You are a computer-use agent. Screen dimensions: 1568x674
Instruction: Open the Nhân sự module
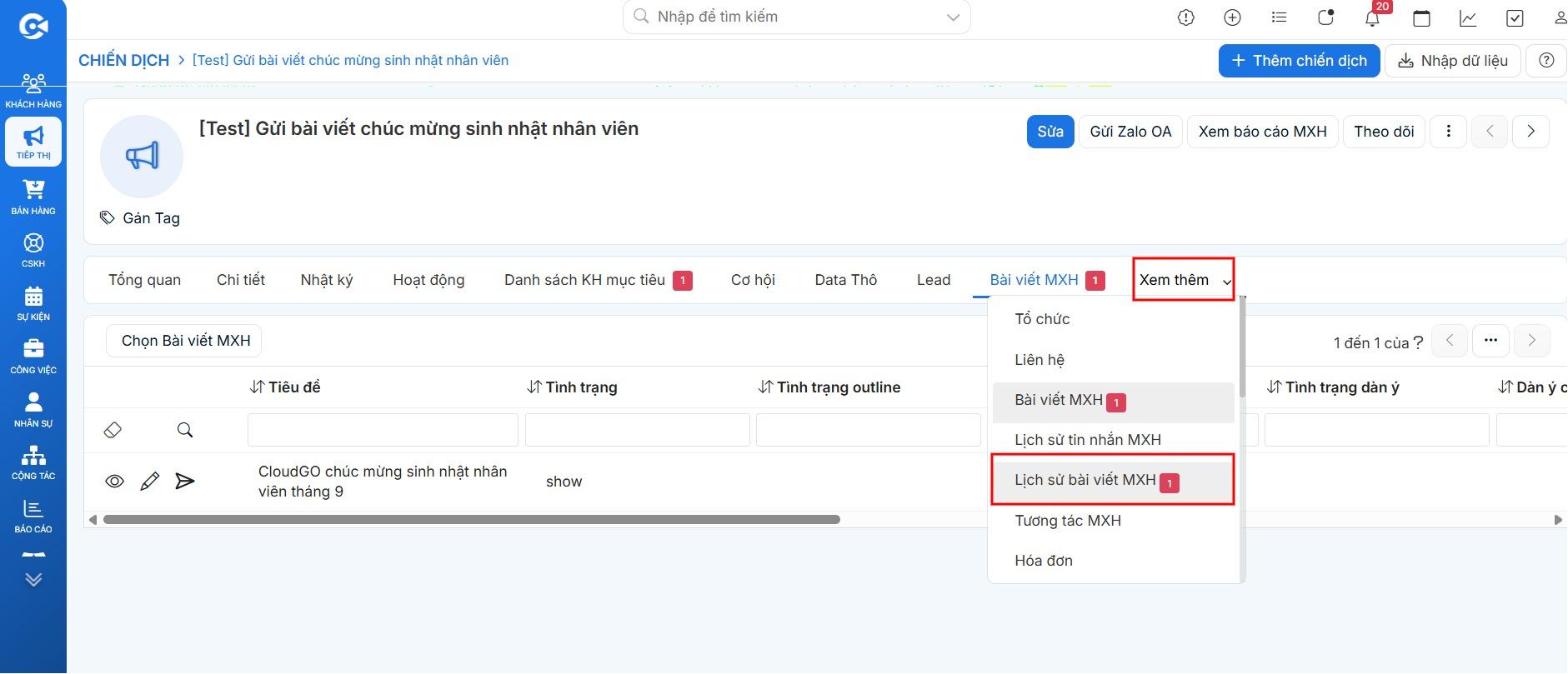(x=33, y=409)
